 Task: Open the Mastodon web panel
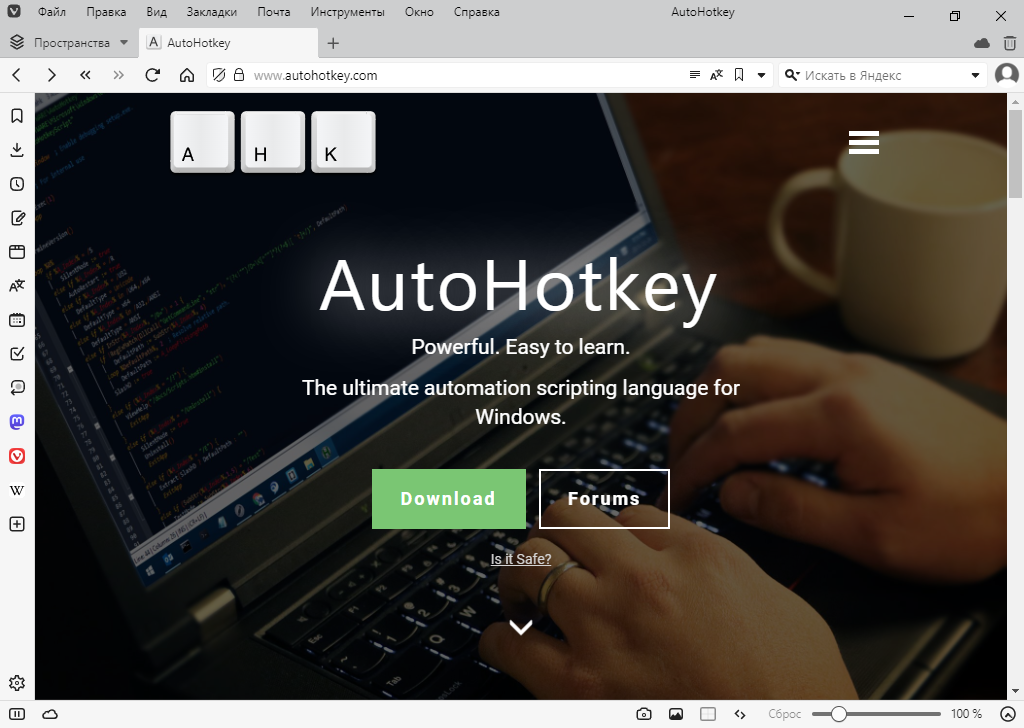[x=17, y=422]
